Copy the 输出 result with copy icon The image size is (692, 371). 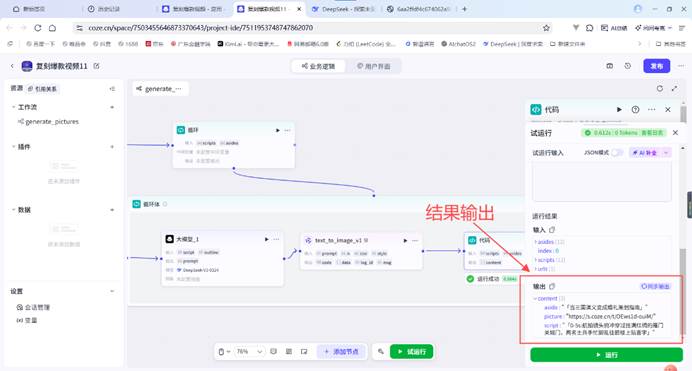click(552, 286)
